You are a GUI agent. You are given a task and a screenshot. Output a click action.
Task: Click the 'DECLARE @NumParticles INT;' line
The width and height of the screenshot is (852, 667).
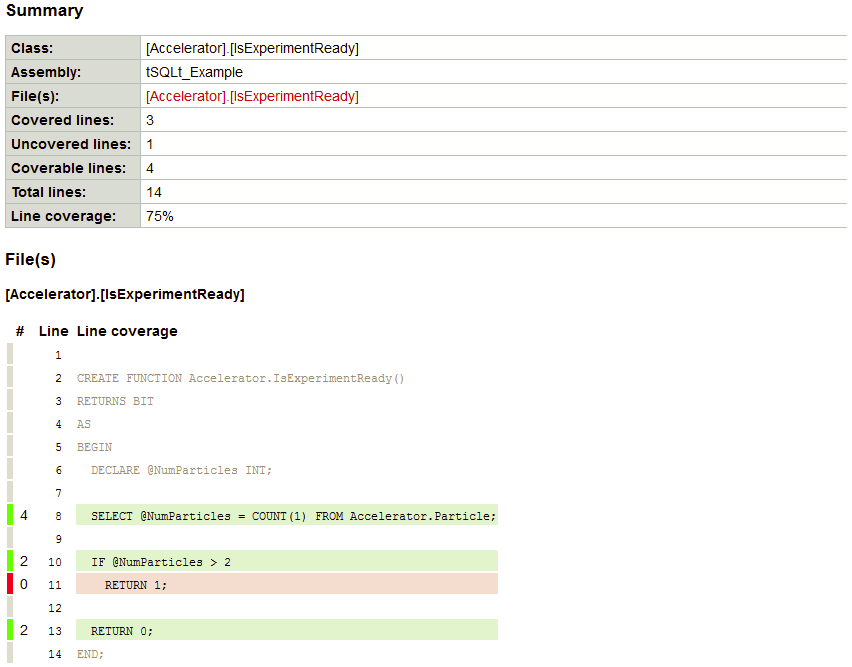(181, 470)
